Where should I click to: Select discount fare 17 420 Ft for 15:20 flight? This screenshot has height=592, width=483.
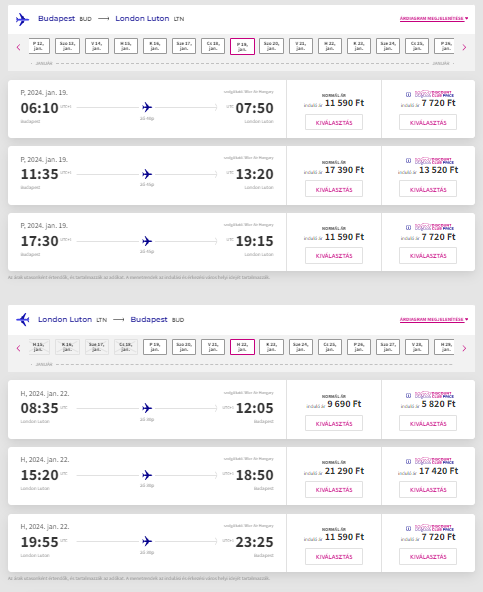428,490
